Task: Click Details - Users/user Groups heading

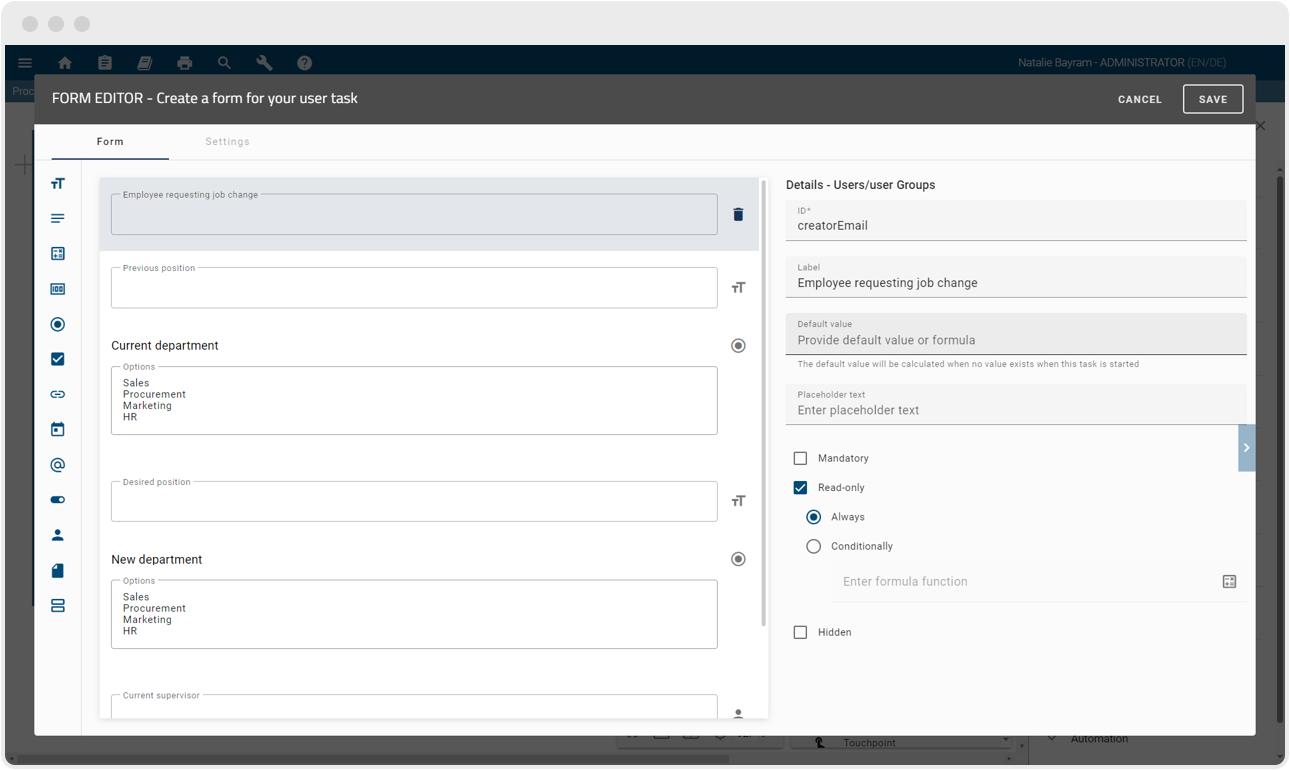Action: [x=861, y=185]
